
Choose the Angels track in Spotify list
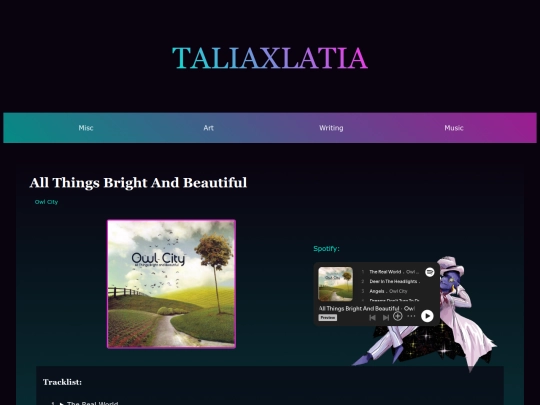(377, 291)
